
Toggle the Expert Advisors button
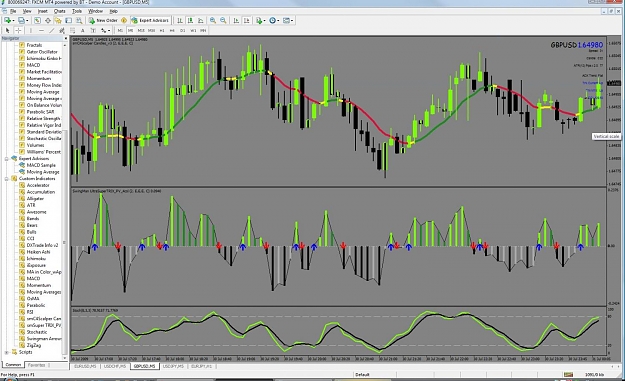(x=150, y=20)
